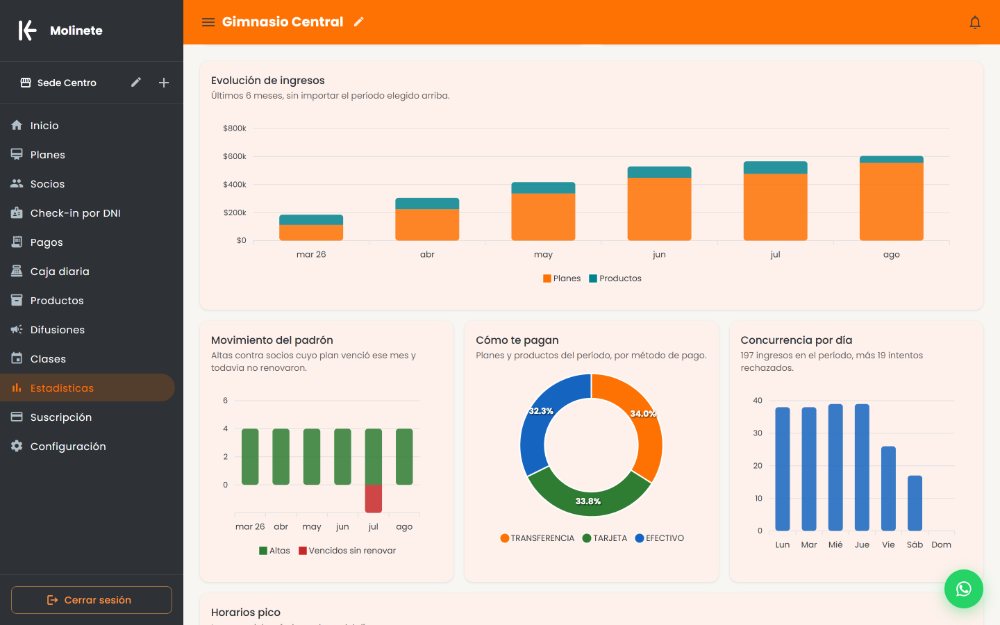Edit Sede Centro with pencil icon
The image size is (1000, 625).
tap(136, 82)
